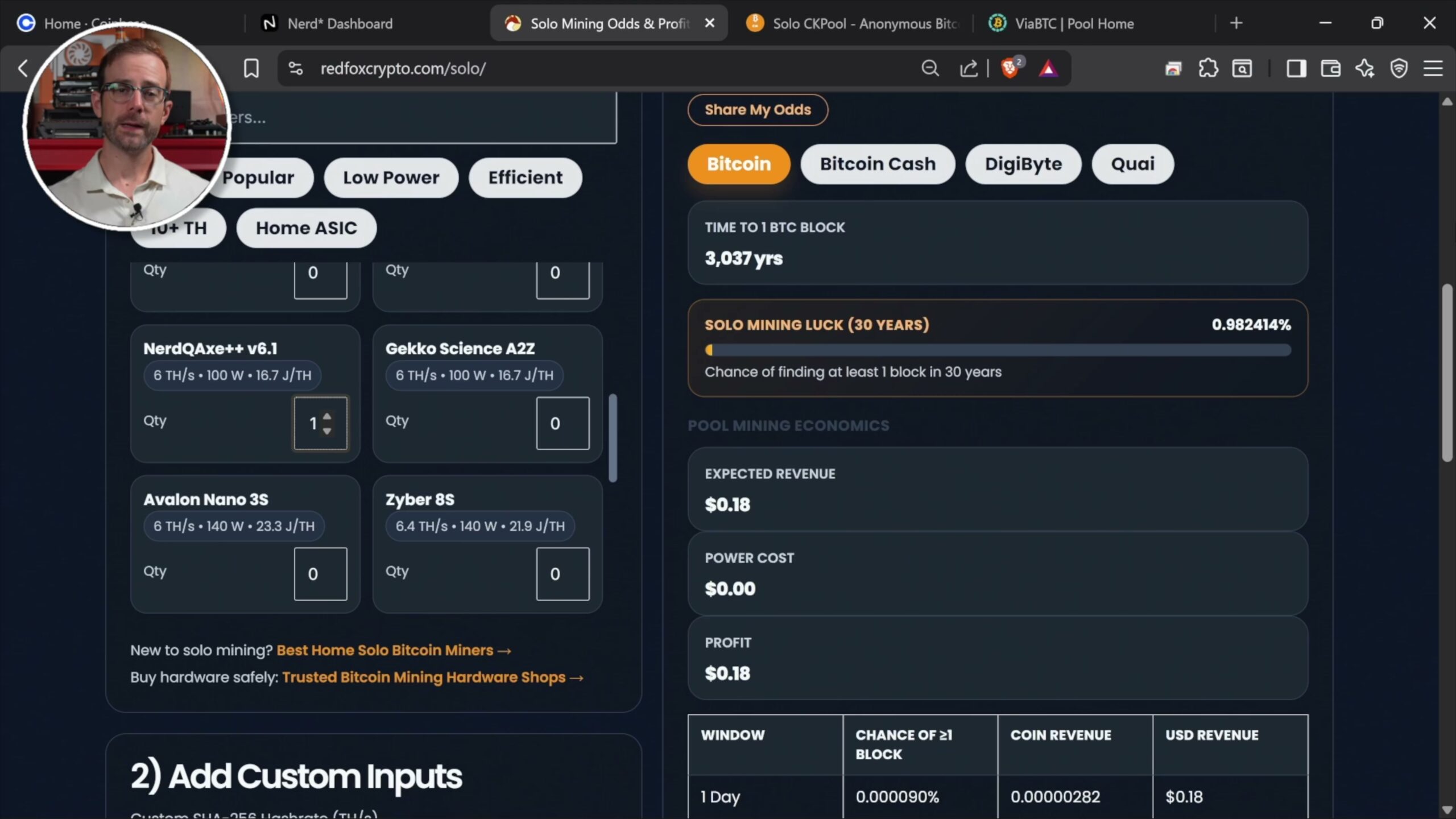Screen dimensions: 1456x819
Task: Click the 0.000090% chance table cell
Action: click(920, 797)
